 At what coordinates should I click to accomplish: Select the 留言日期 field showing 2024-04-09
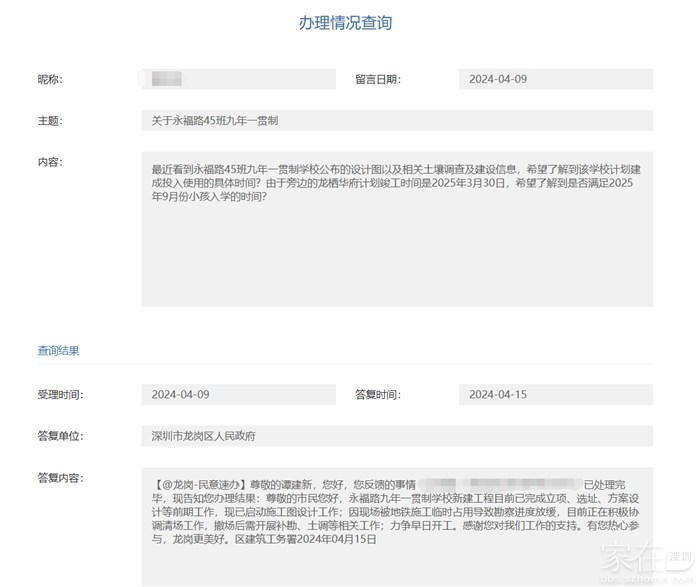pyautogui.click(x=555, y=79)
